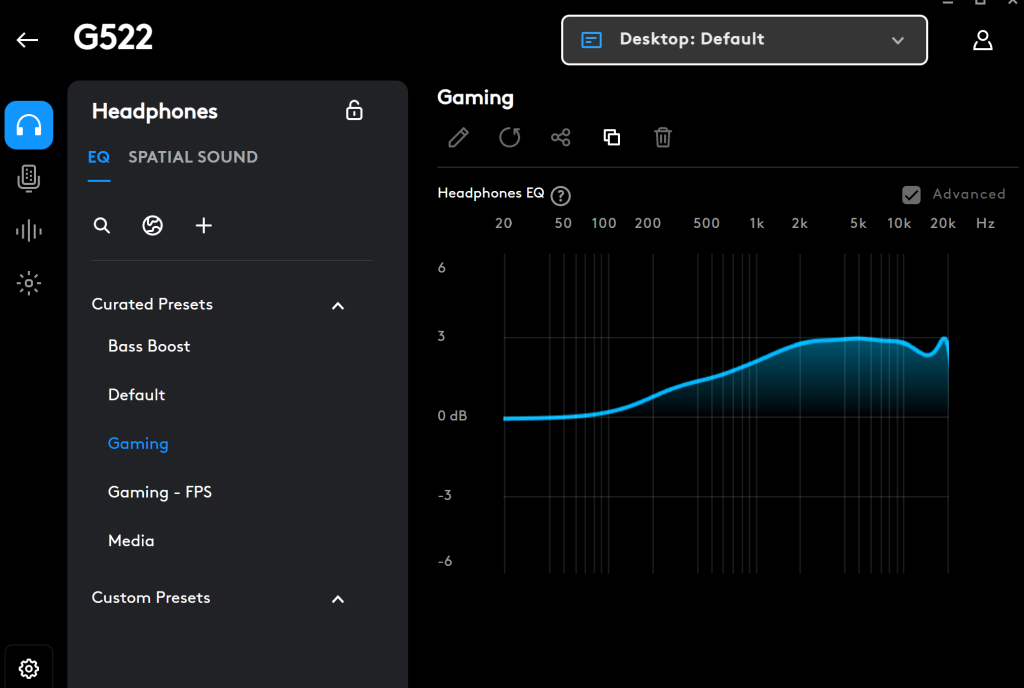Collapse the Custom Presets section

point(338,599)
